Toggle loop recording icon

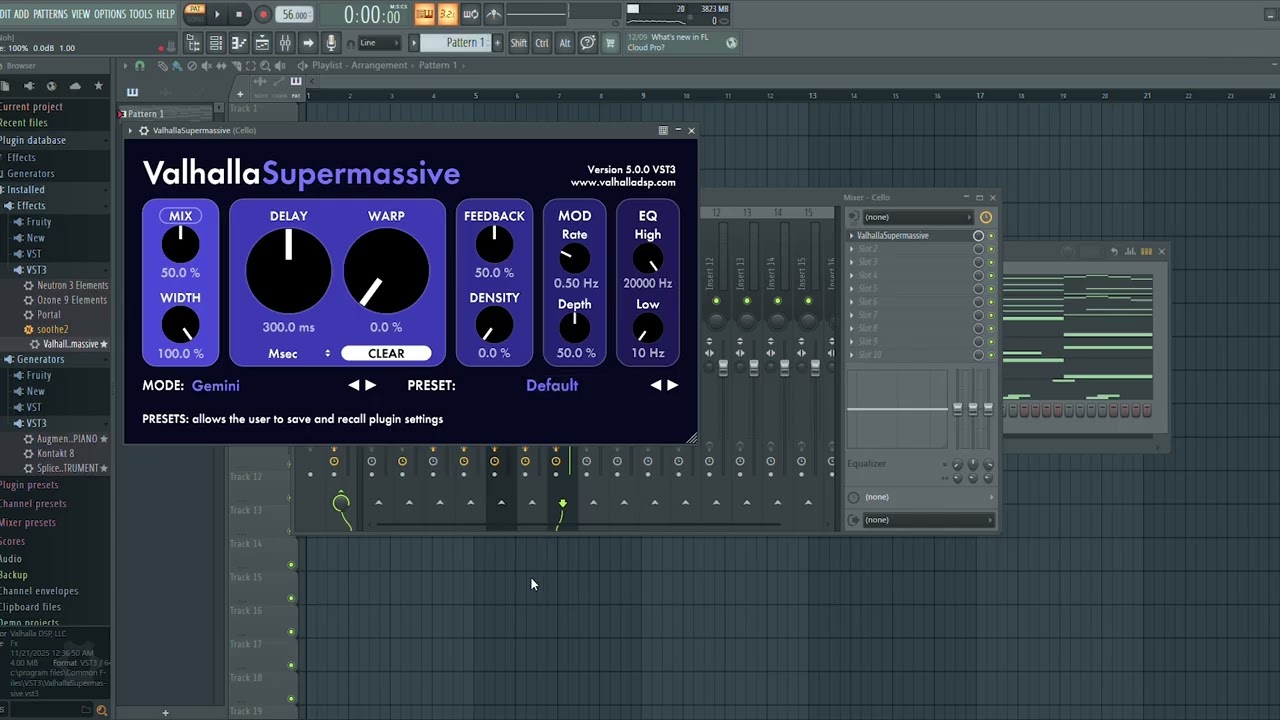tap(470, 14)
